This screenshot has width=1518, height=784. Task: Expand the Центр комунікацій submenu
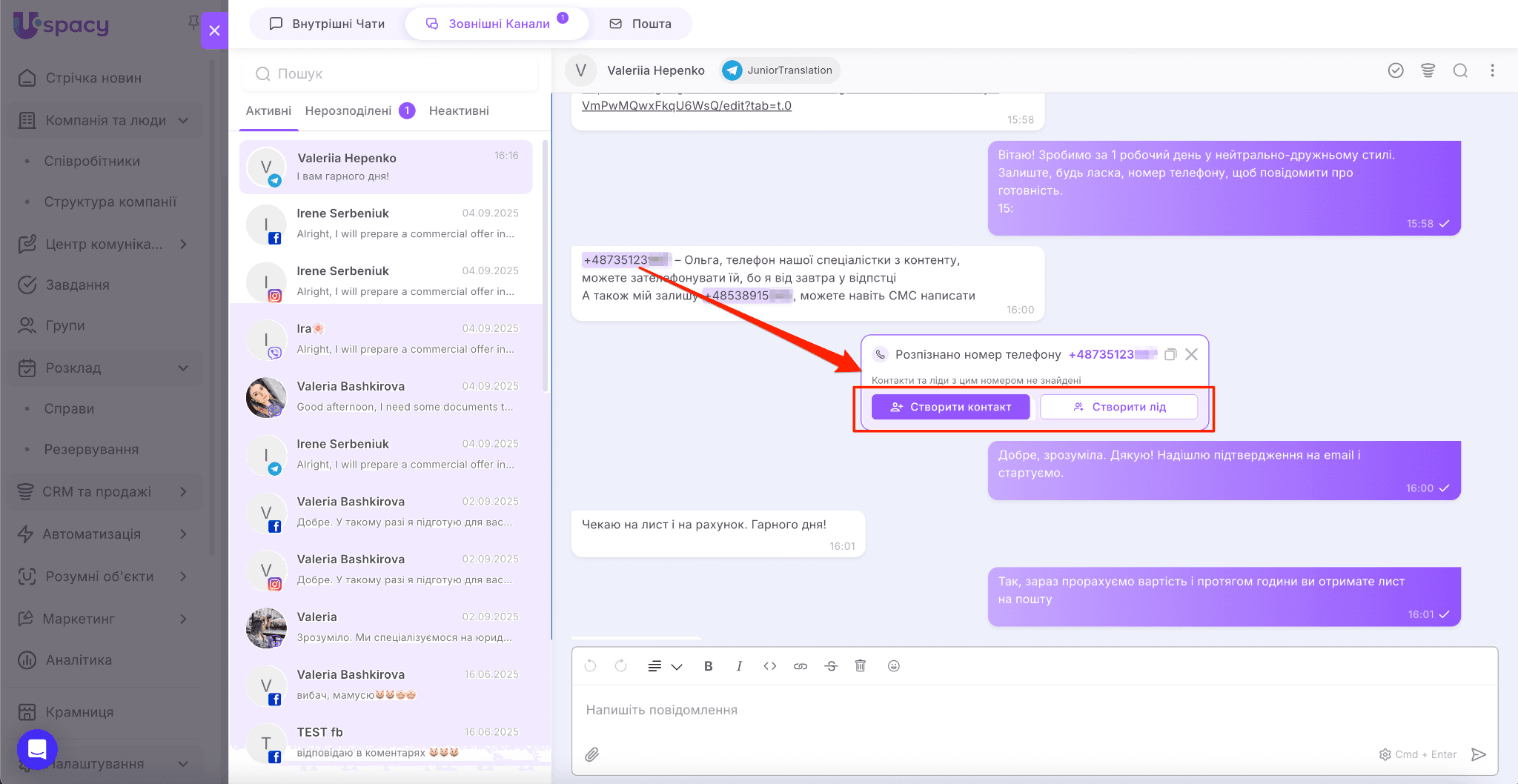[183, 244]
